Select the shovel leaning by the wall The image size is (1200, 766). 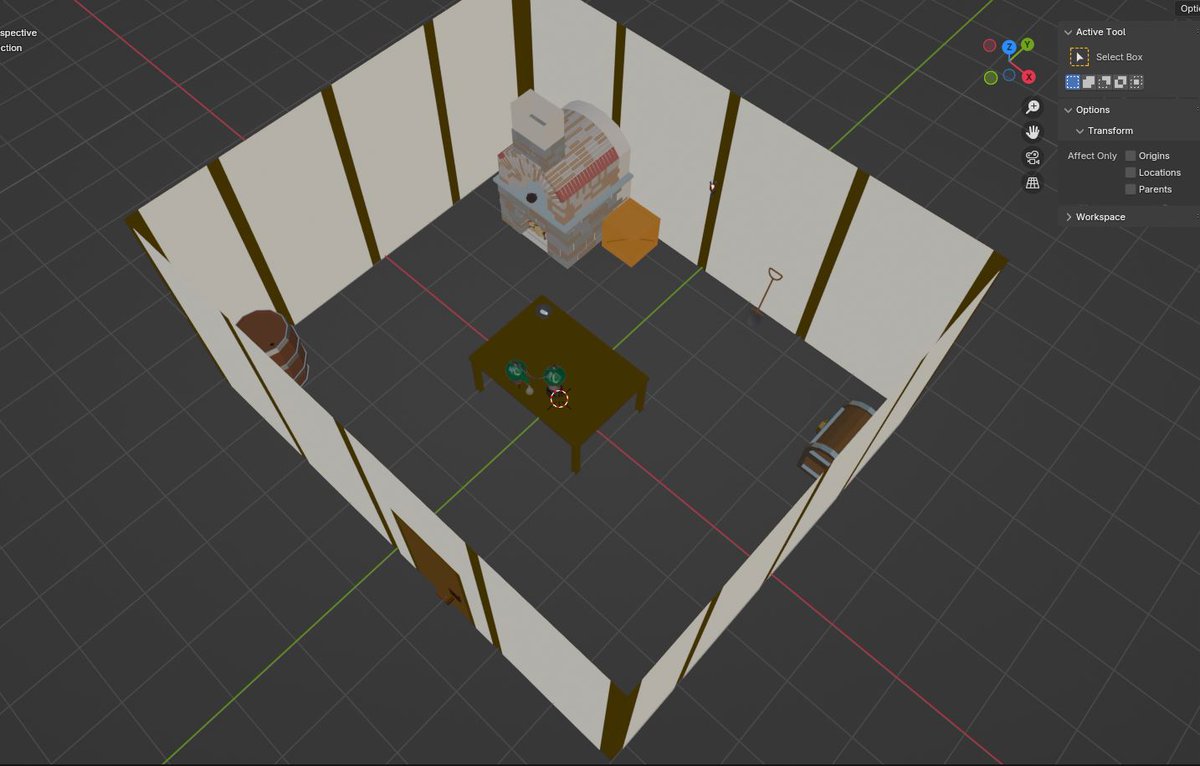pyautogui.click(x=766, y=293)
